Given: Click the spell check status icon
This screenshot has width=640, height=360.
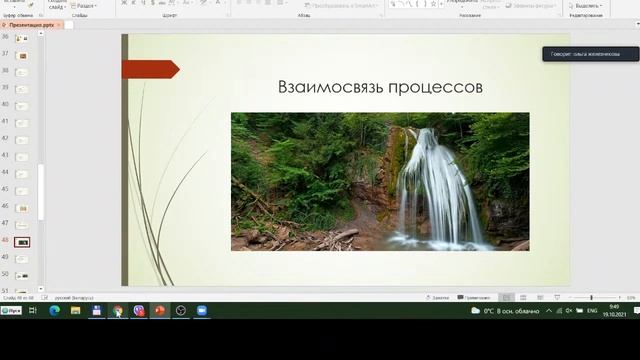Looking at the screenshot, I should click(44, 298).
